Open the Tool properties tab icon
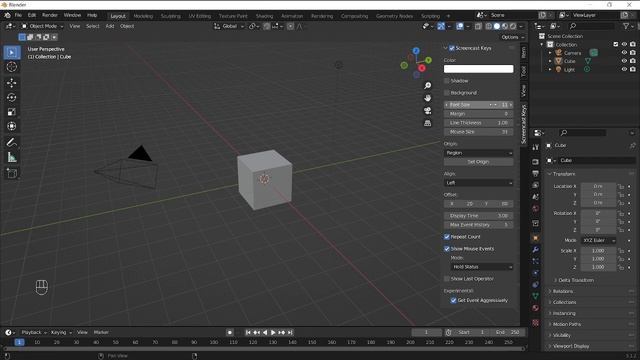This screenshot has height=360, width=640. point(536,147)
